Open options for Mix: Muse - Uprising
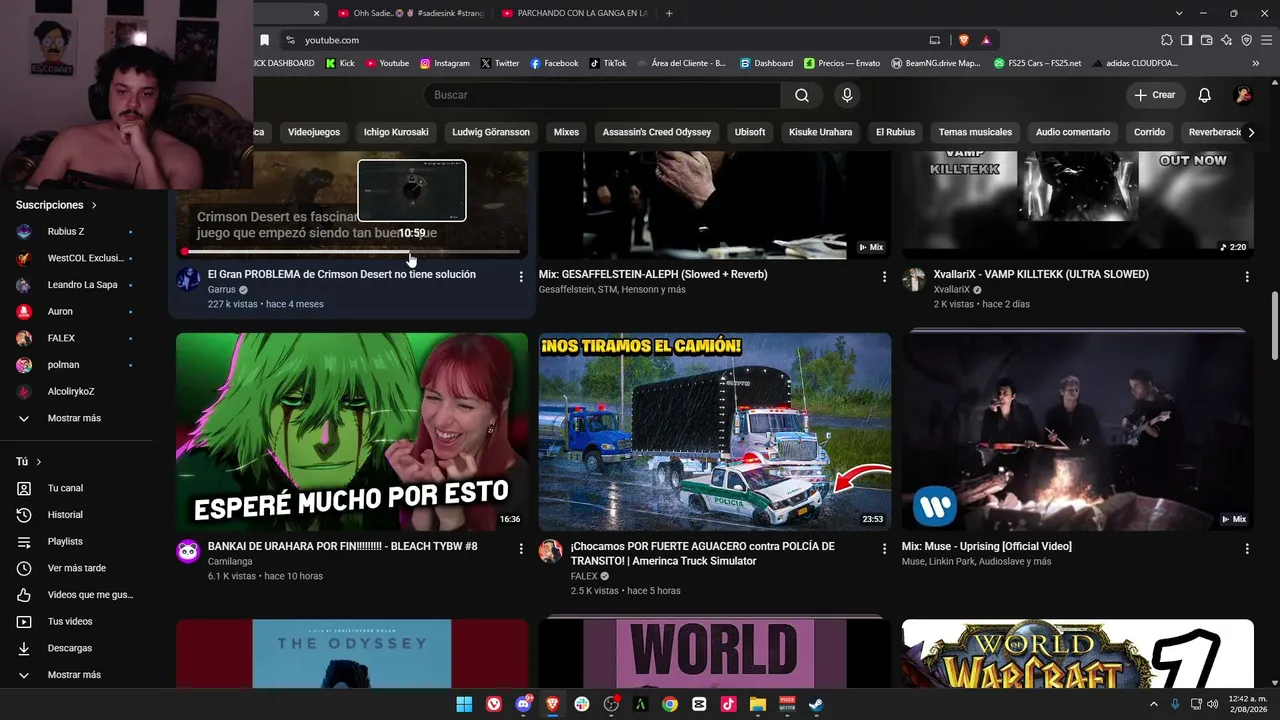Viewport: 1280px width, 720px height. (1247, 548)
